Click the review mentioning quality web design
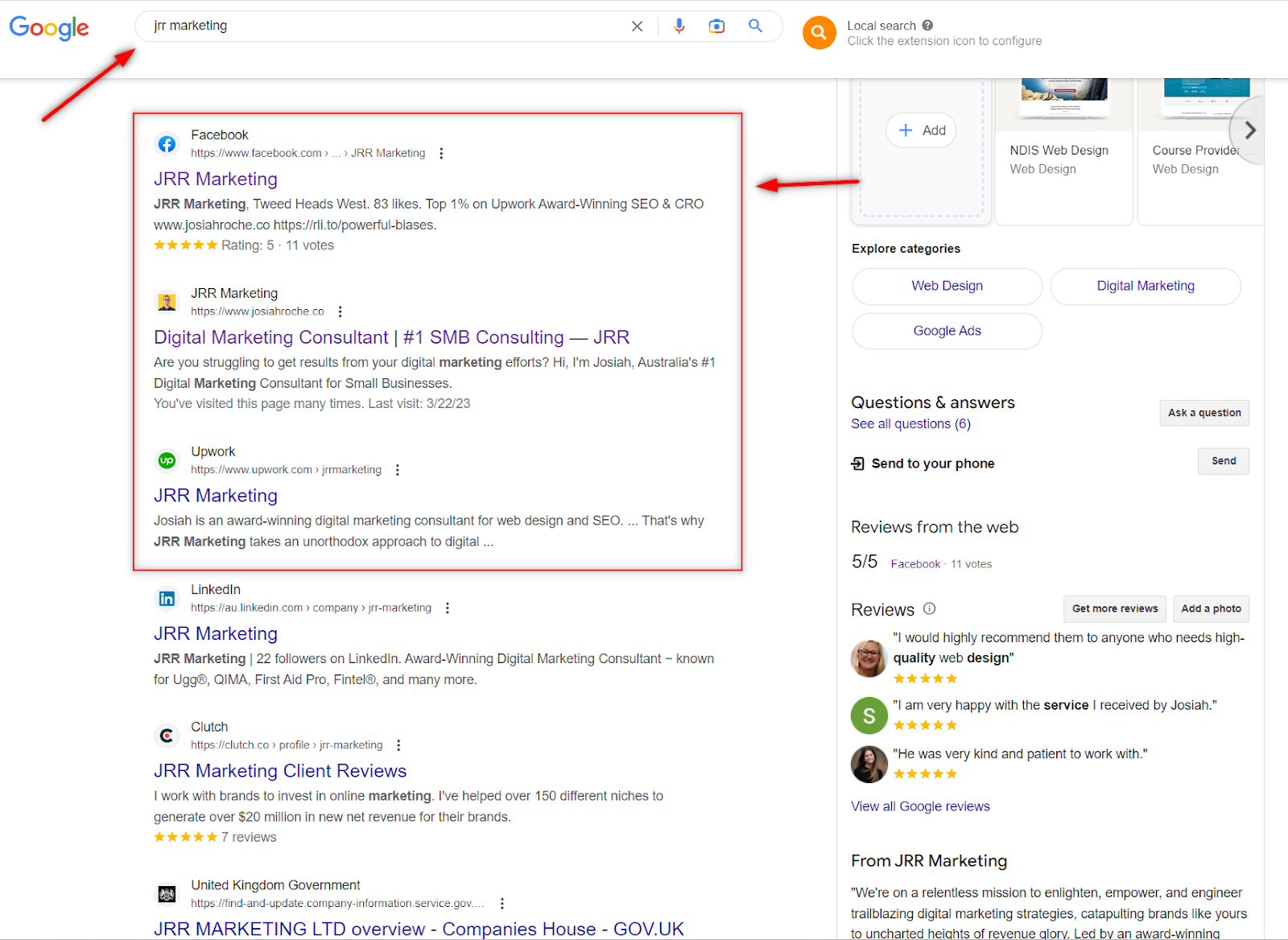The image size is (1288, 940). coord(1069,648)
